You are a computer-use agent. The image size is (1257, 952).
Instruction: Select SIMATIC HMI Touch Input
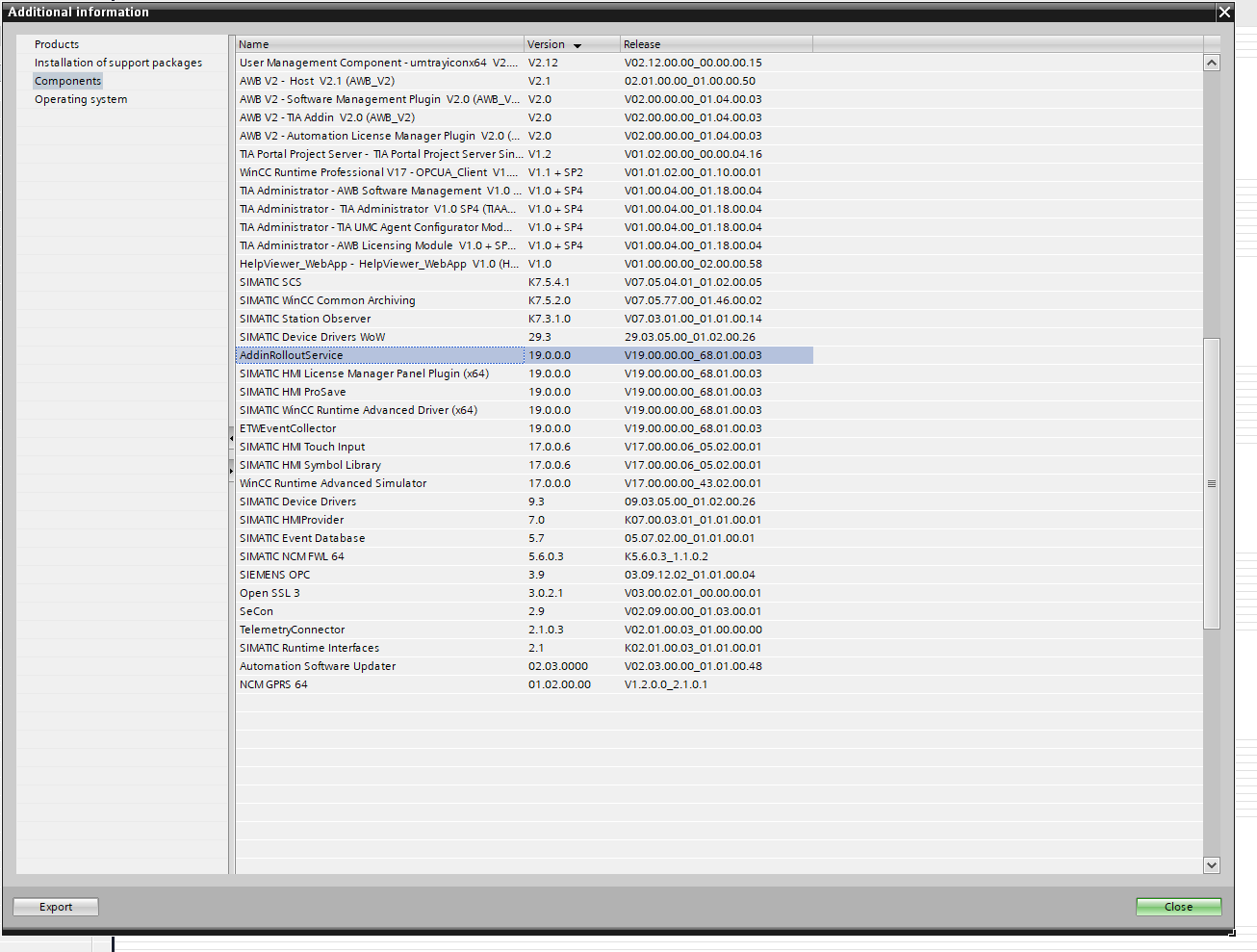pos(525,447)
